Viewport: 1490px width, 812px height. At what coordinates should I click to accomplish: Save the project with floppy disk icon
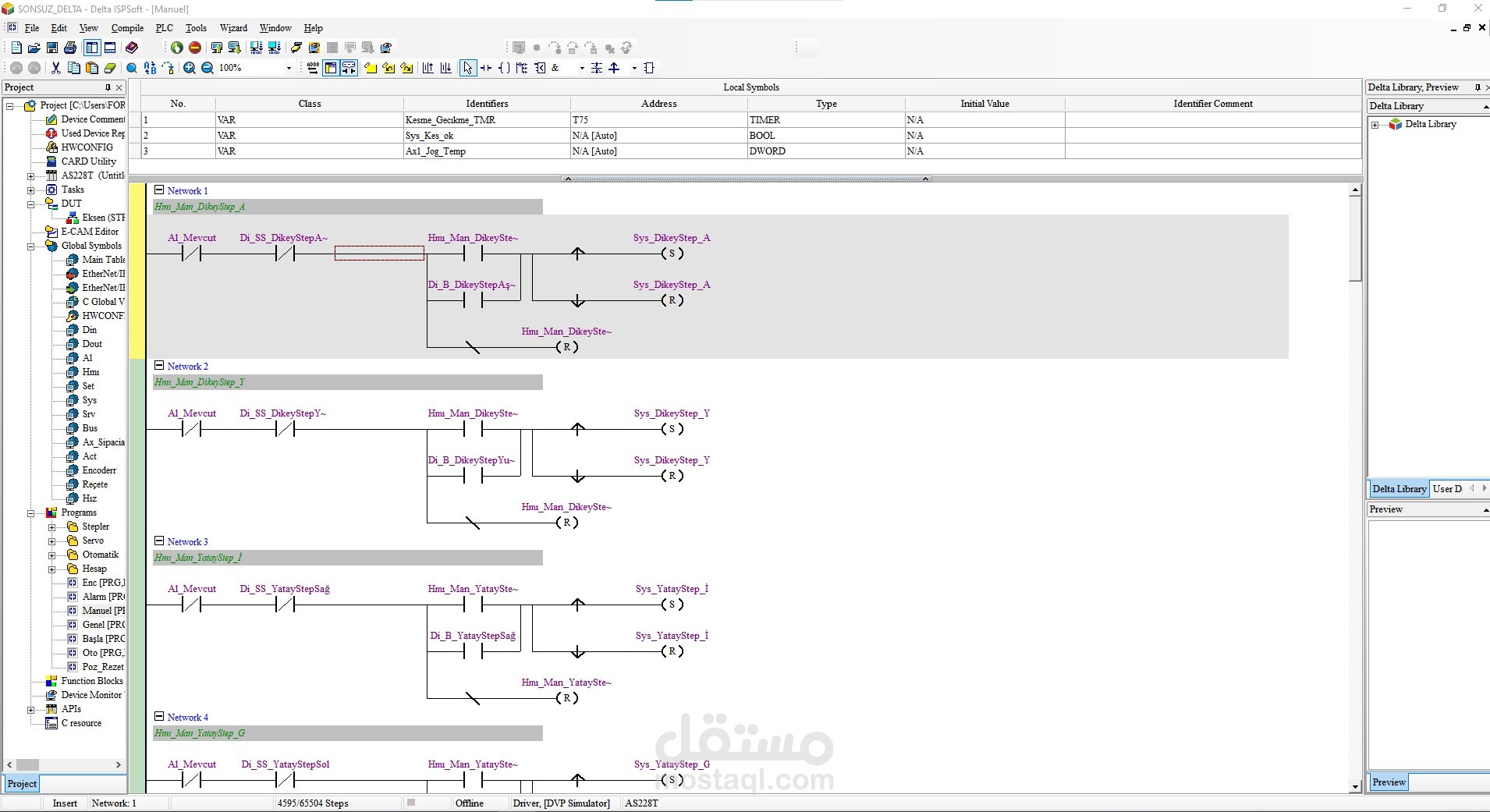[x=52, y=48]
